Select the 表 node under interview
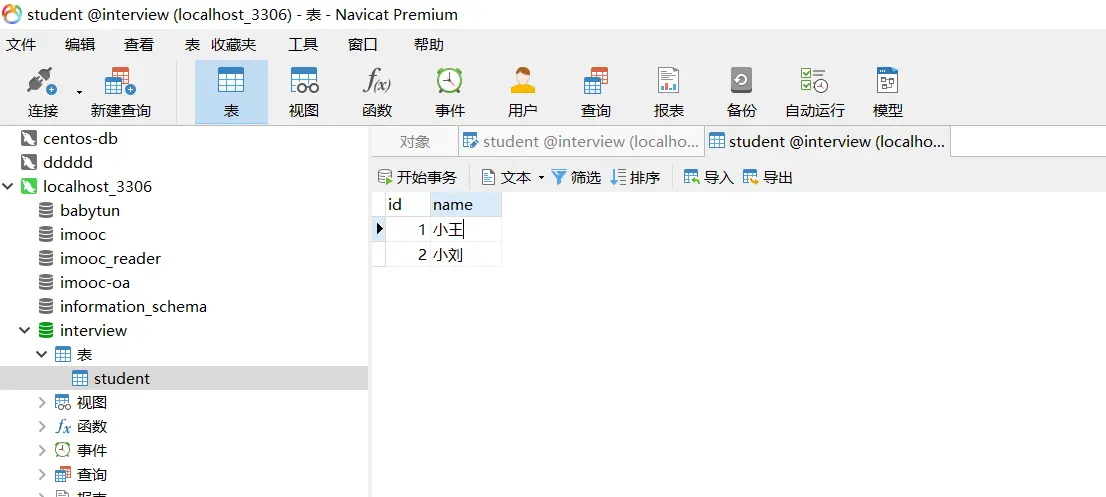The image size is (1106, 497). [84, 355]
